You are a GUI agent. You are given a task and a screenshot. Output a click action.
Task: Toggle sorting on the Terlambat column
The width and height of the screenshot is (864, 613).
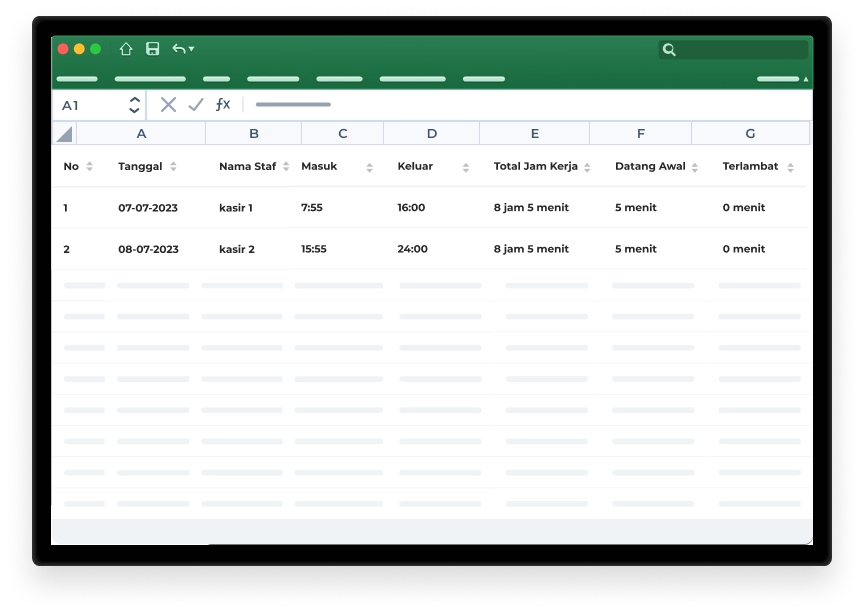790,167
